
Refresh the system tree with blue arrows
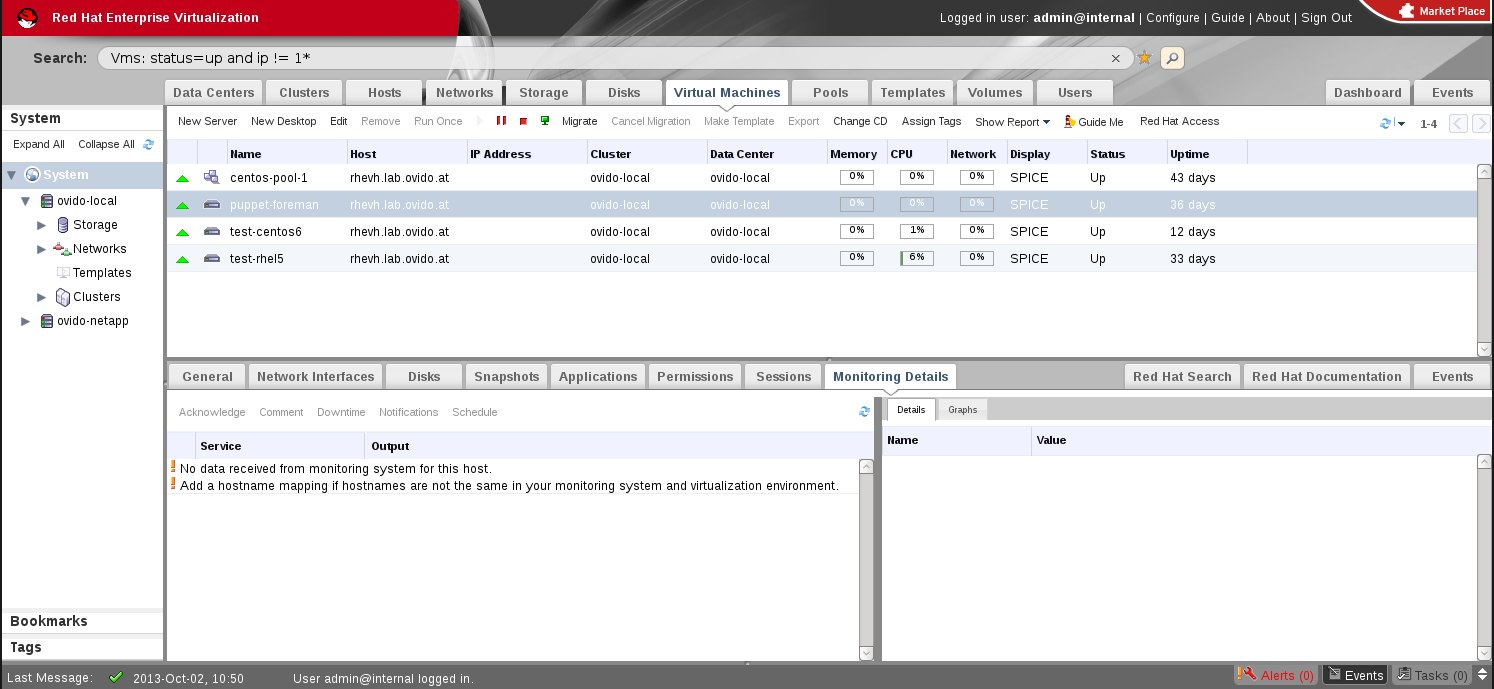pyautogui.click(x=149, y=144)
